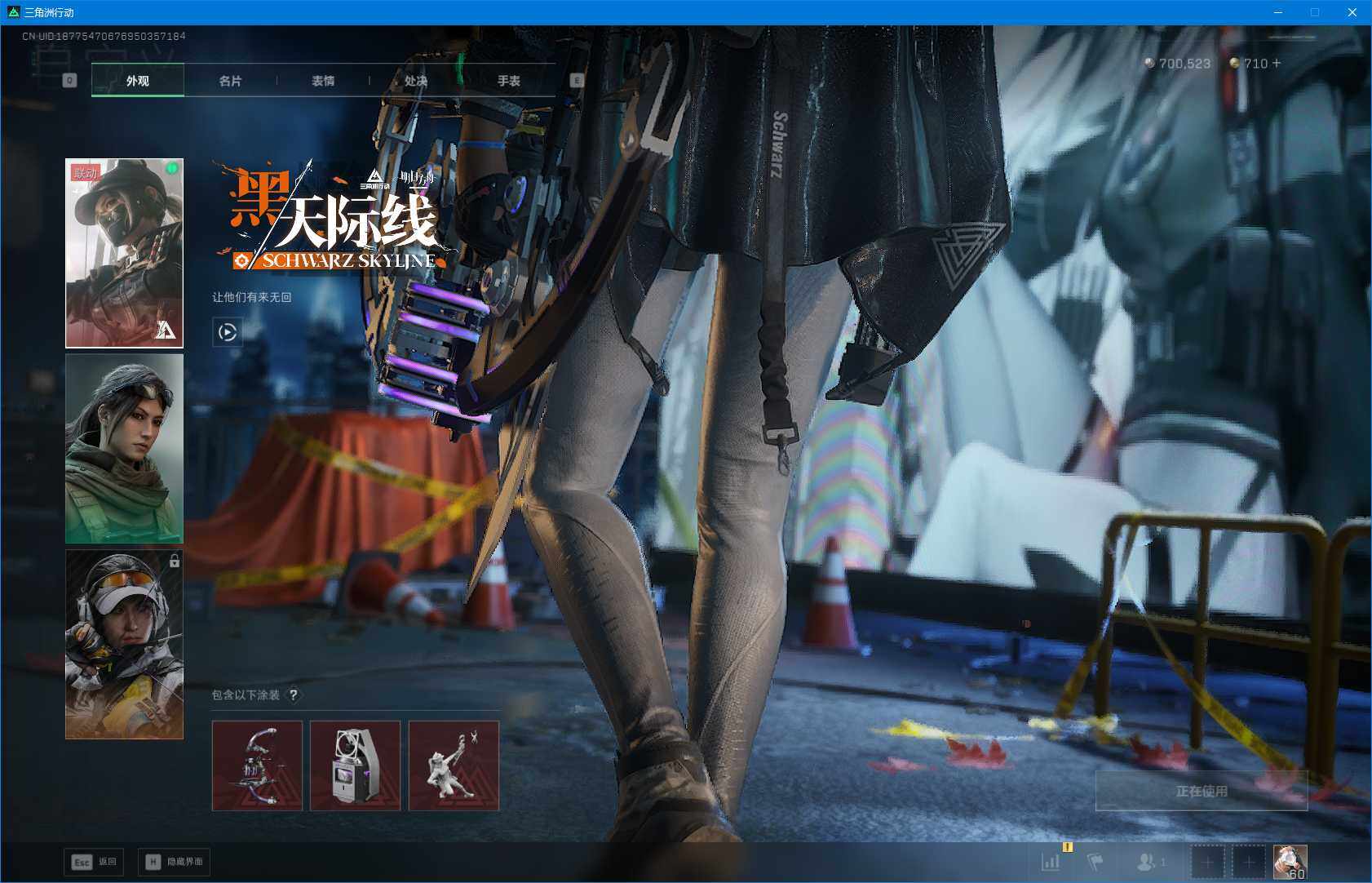Click the 正在使用 button
Image resolution: width=1372 pixels, height=883 pixels.
tap(1202, 791)
